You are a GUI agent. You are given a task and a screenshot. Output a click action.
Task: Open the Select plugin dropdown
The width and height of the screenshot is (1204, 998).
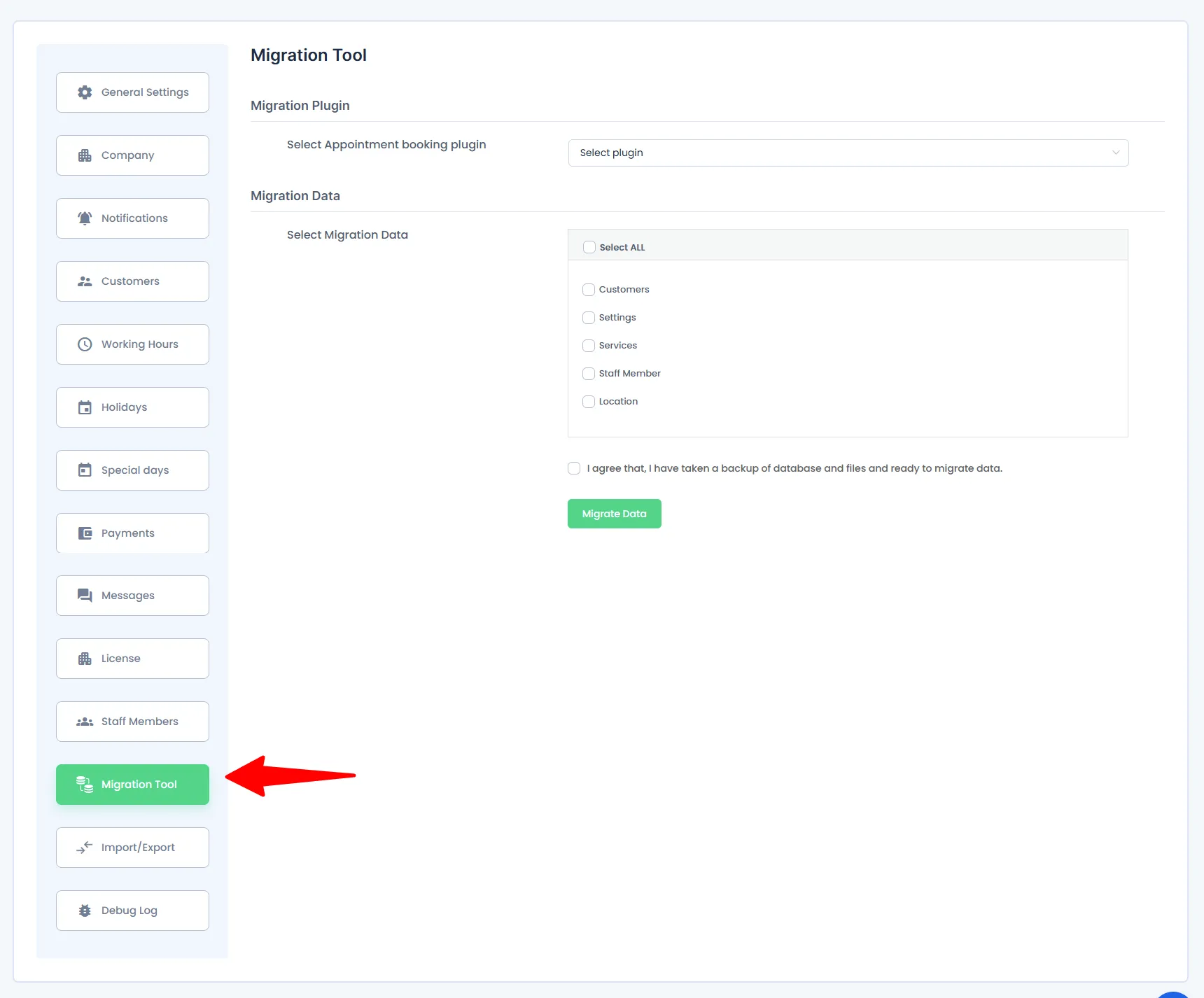click(847, 153)
